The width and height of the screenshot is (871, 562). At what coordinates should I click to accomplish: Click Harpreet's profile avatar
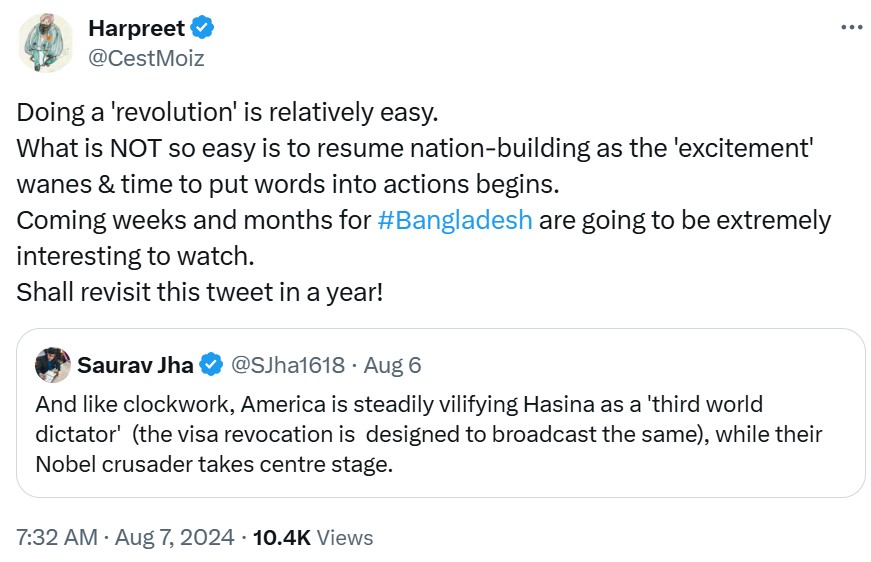coord(45,43)
